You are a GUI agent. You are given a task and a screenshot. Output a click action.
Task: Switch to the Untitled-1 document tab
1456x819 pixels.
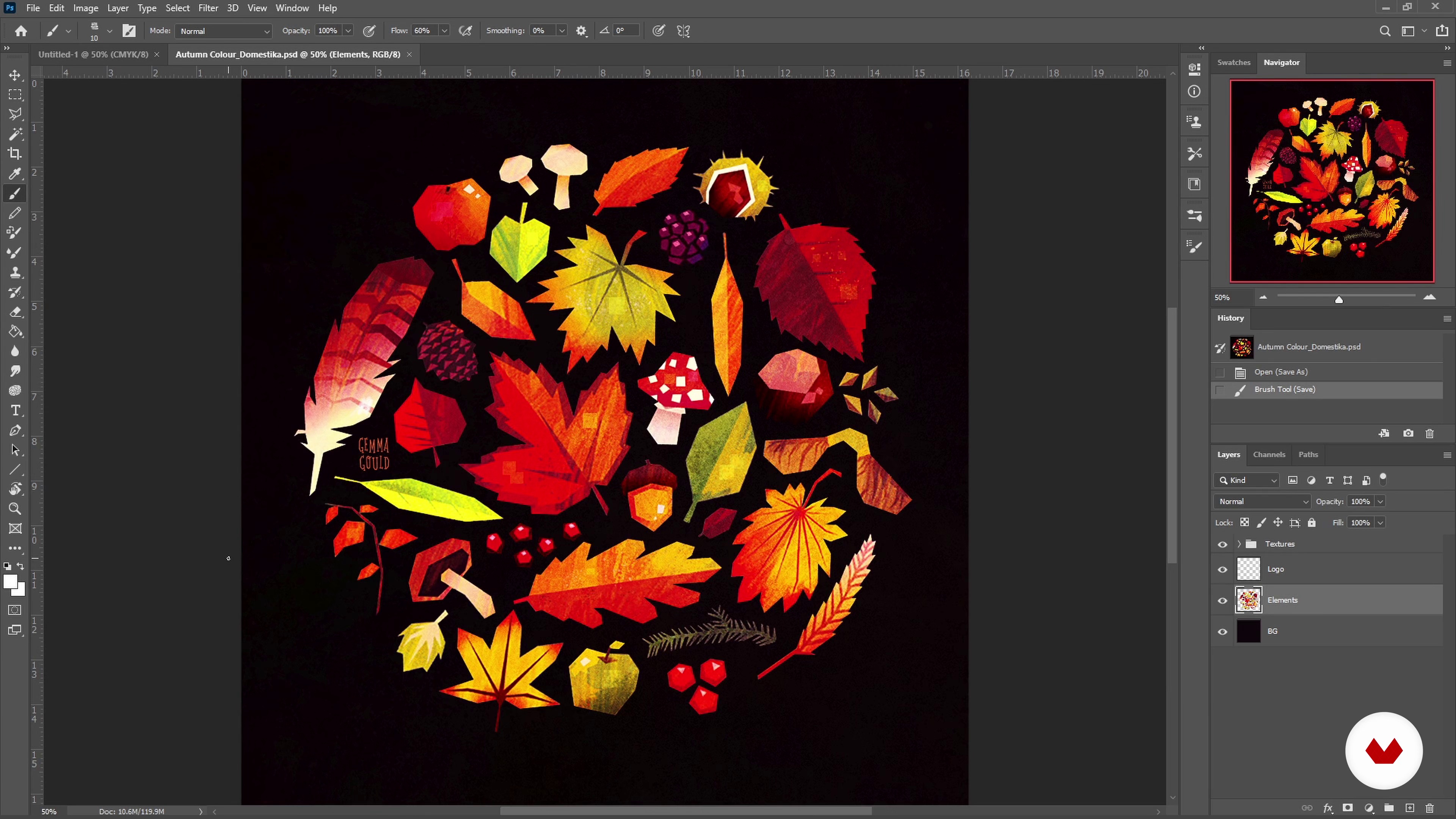[93, 54]
